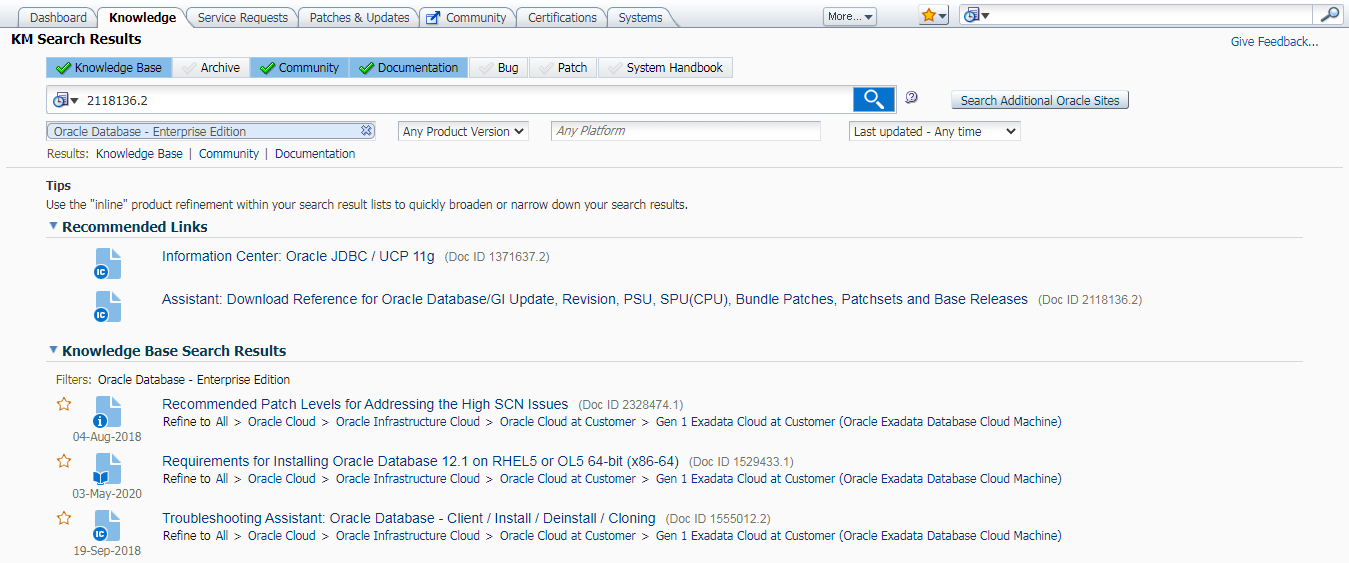Click the blue magnifier search button

click(x=873, y=99)
